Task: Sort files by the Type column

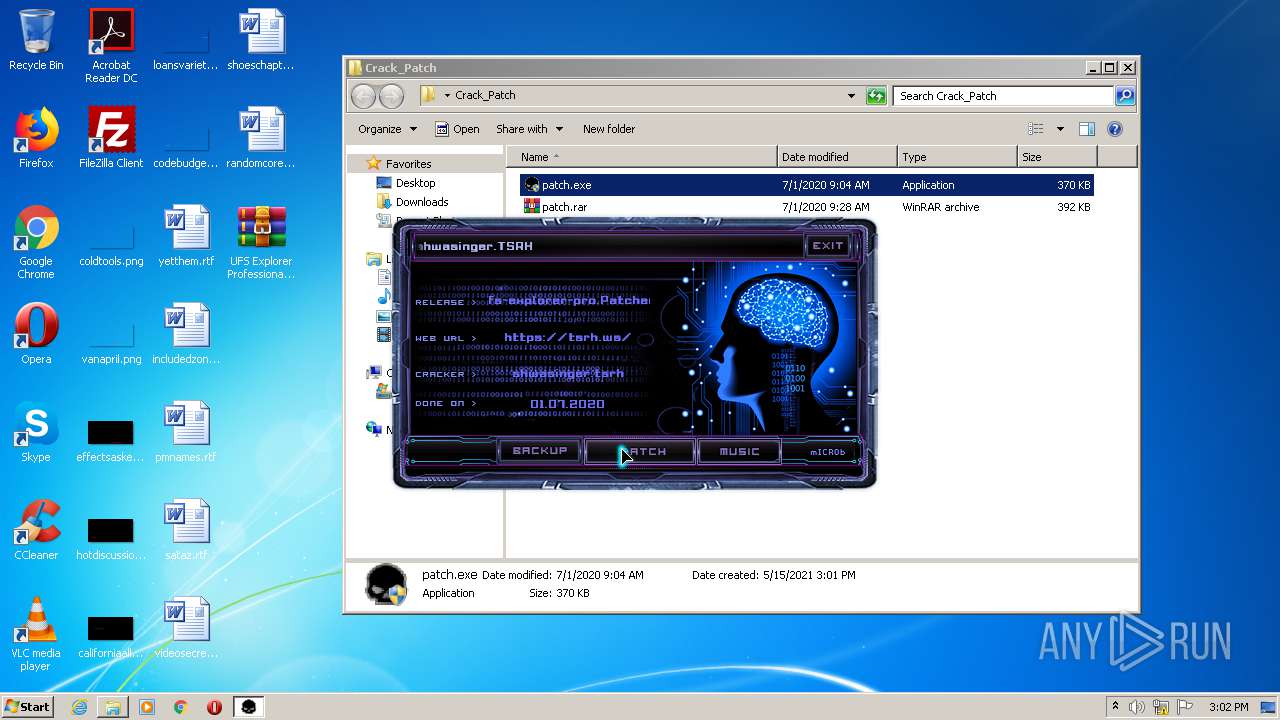Action: [x=957, y=157]
